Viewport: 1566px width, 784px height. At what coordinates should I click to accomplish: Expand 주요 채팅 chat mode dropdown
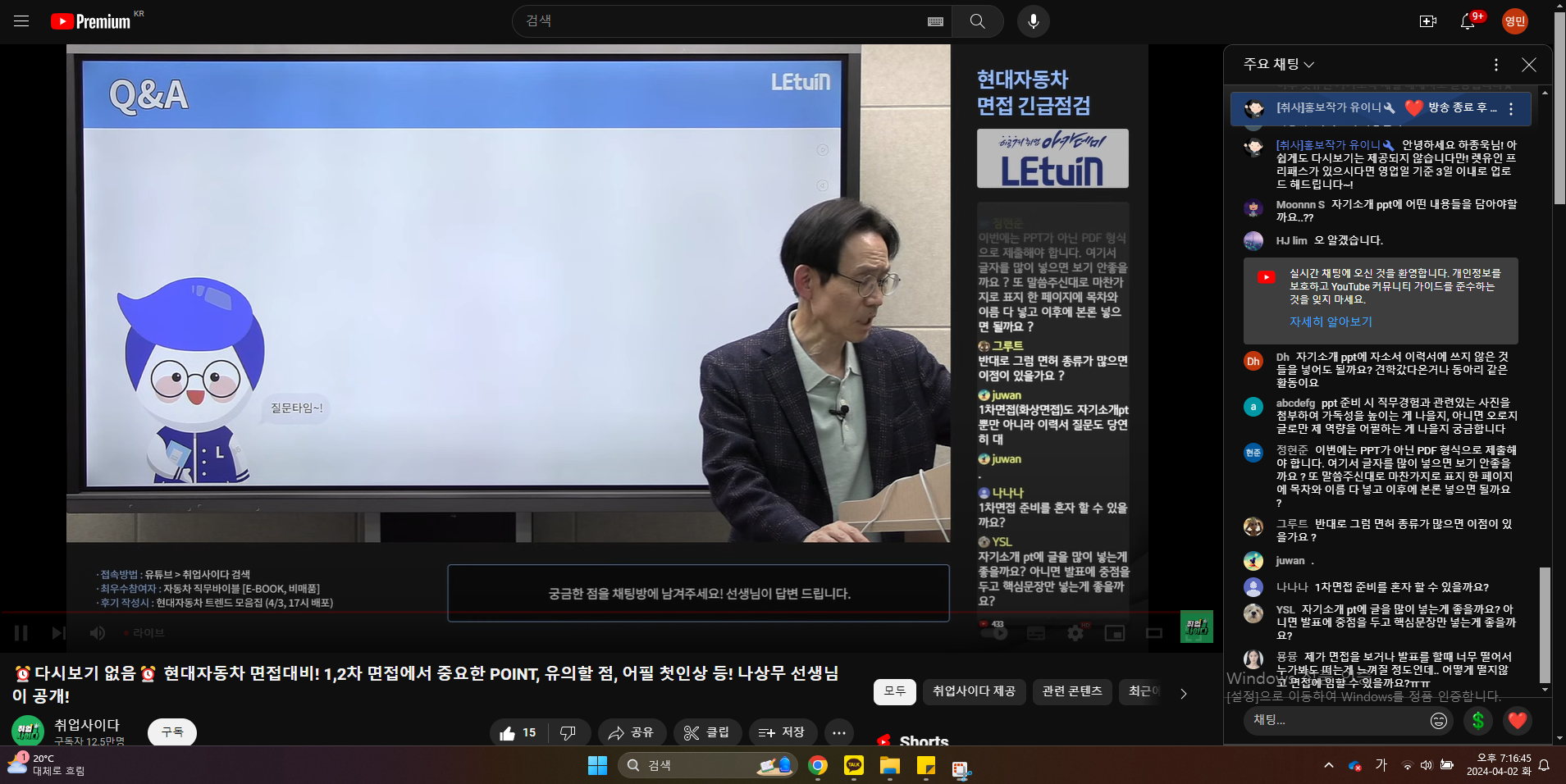point(1279,64)
